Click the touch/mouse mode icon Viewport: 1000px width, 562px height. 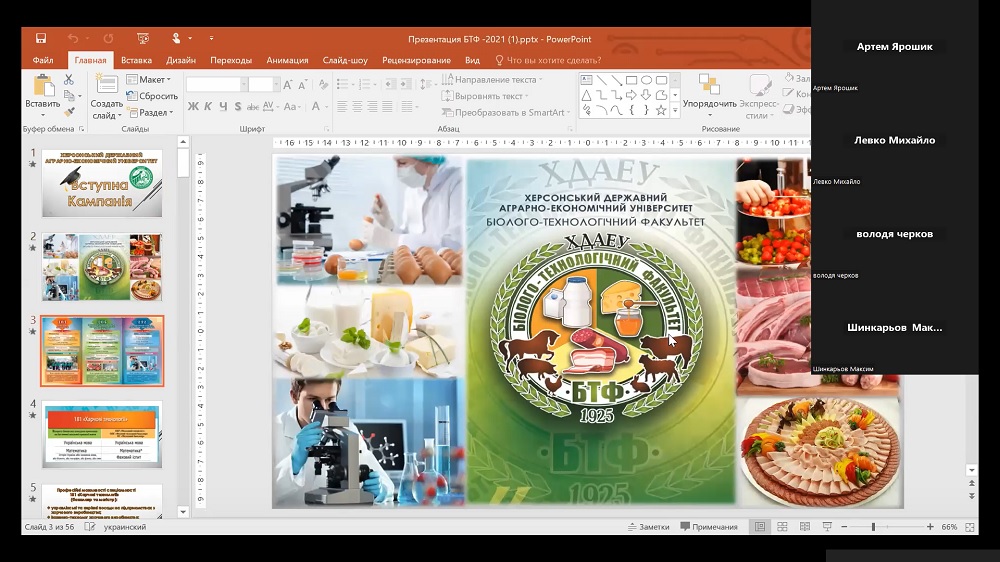pyautogui.click(x=177, y=38)
